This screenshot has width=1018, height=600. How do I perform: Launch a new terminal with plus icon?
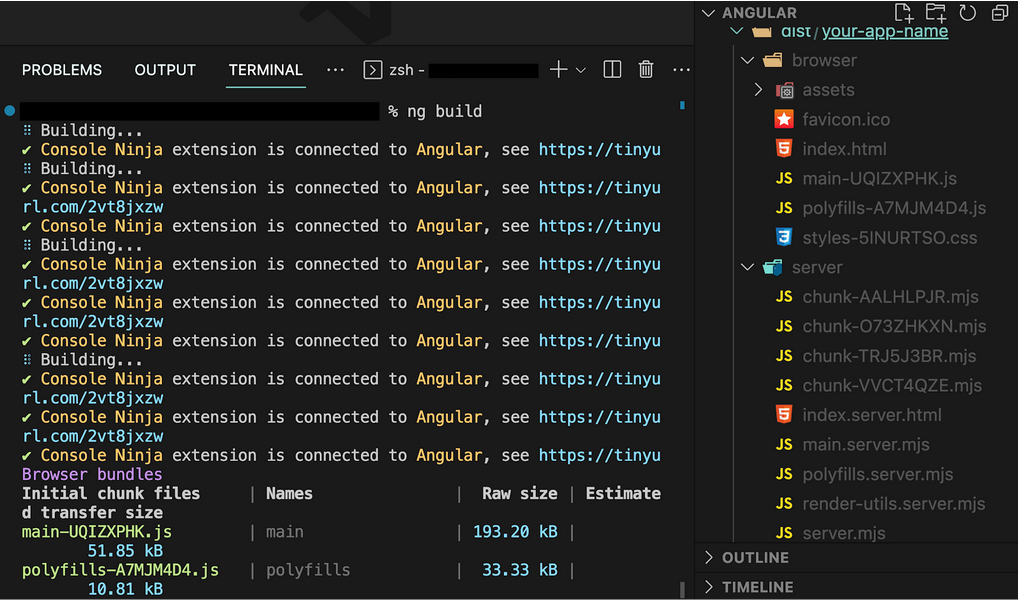click(558, 69)
